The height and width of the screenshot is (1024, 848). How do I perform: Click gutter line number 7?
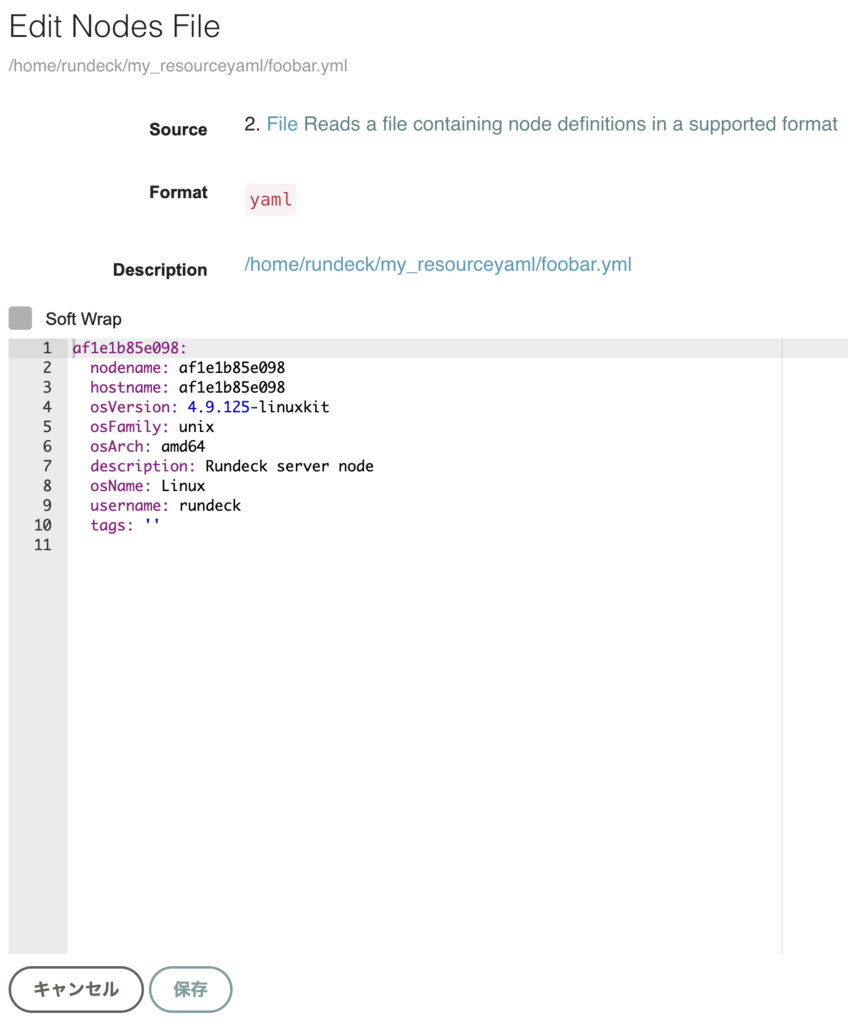click(x=47, y=466)
